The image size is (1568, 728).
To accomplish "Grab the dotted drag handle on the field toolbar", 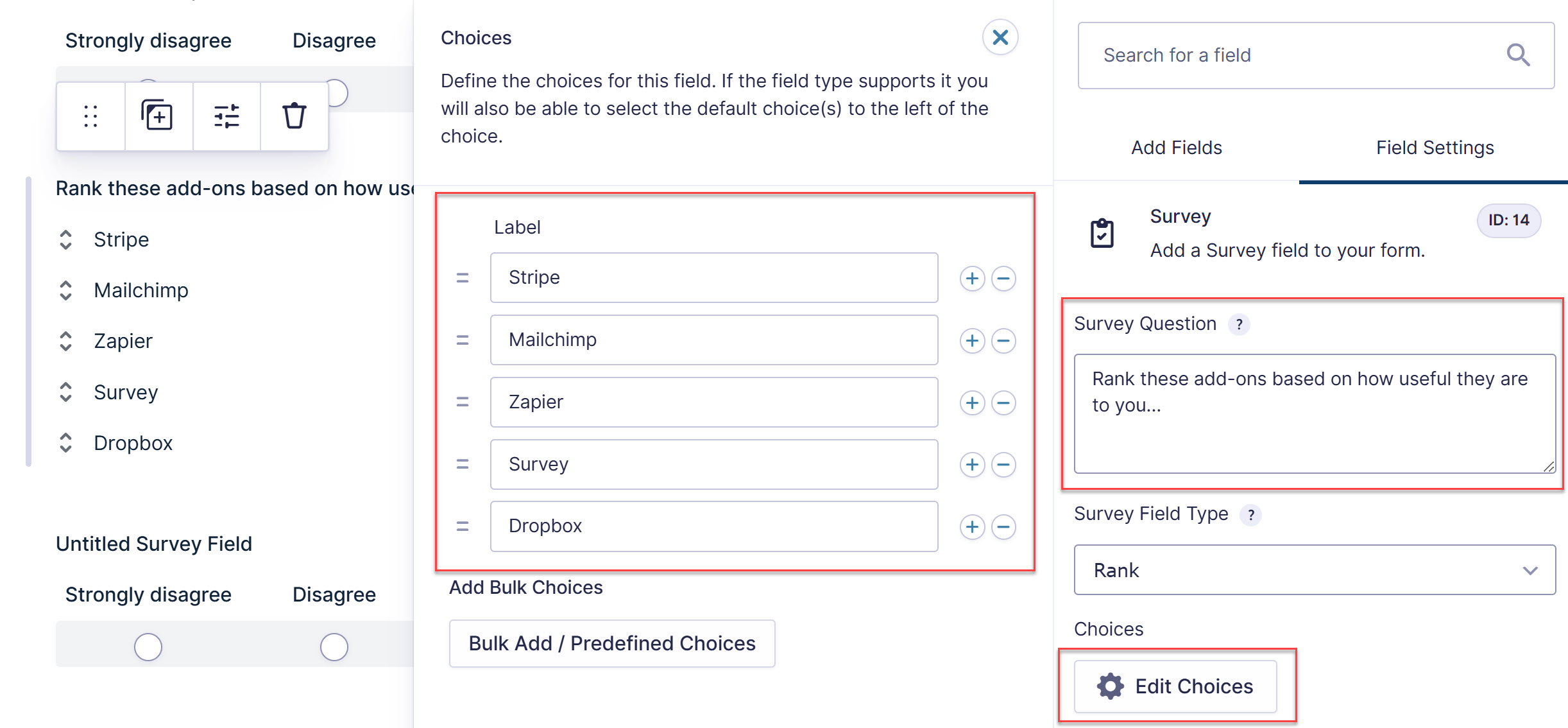I will [x=90, y=116].
